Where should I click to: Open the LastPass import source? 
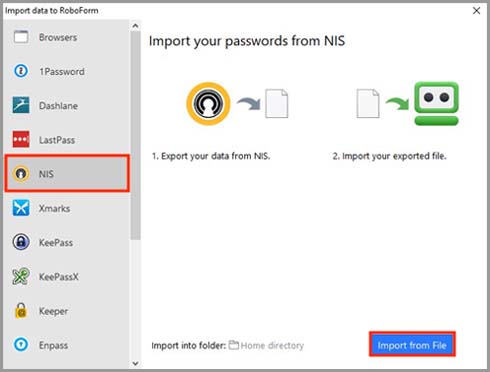pyautogui.click(x=67, y=140)
